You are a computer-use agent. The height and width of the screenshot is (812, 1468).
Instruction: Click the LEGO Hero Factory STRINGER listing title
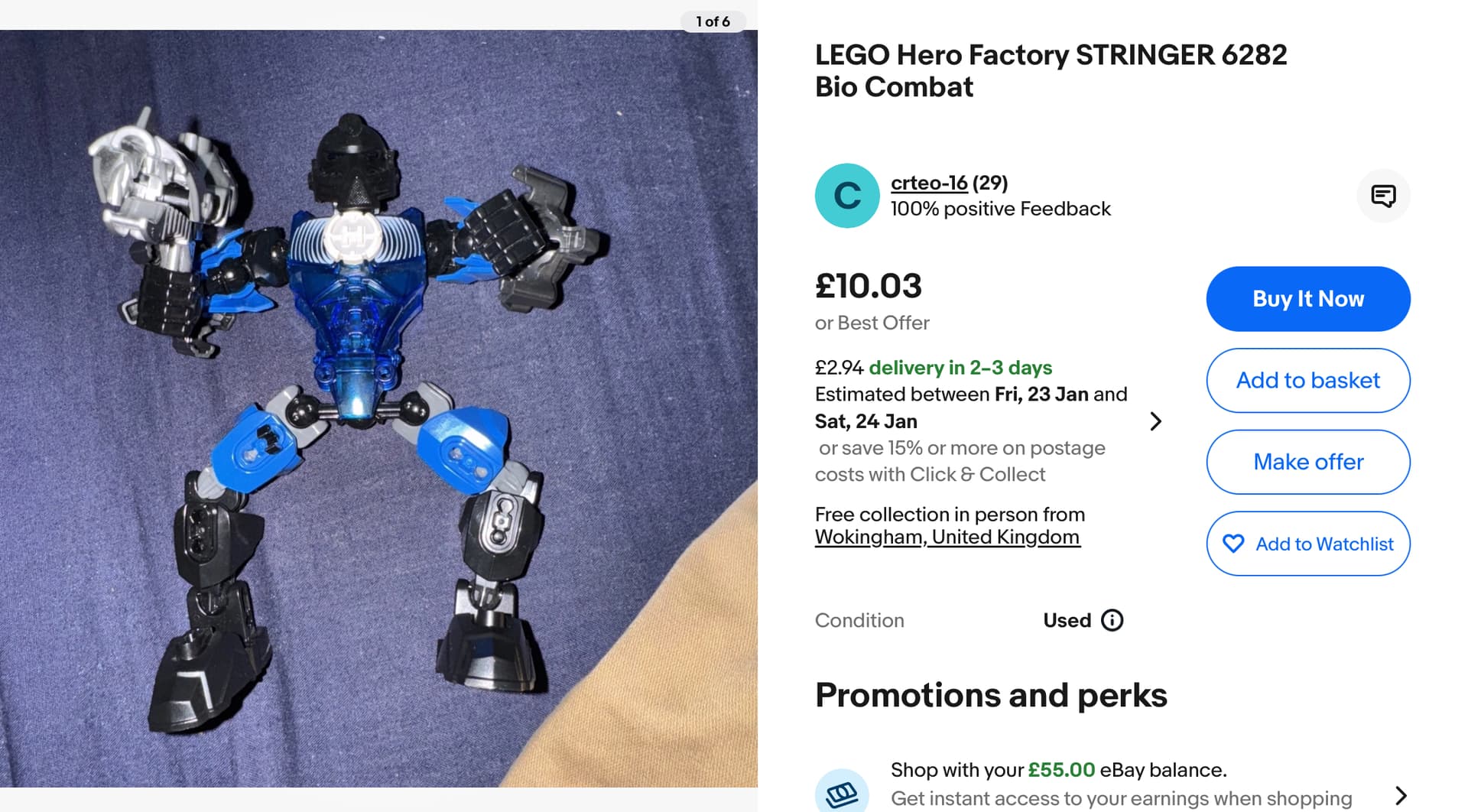pos(1051,70)
